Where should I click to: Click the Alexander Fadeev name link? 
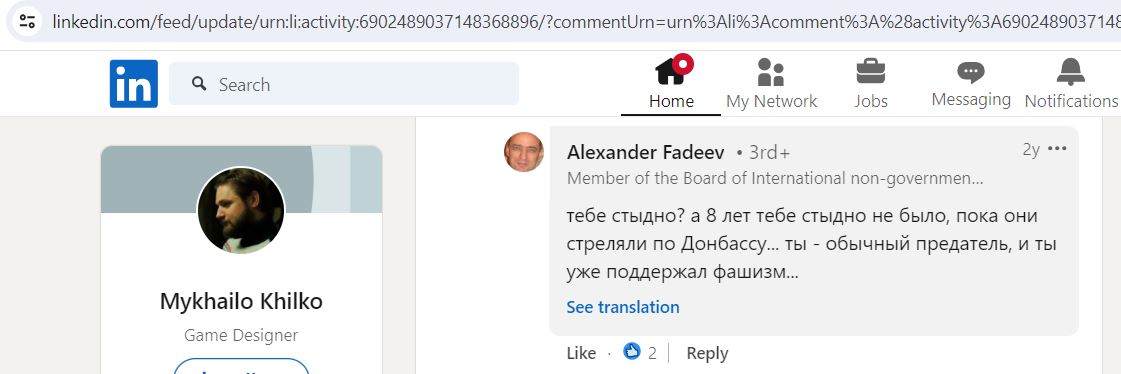click(646, 152)
